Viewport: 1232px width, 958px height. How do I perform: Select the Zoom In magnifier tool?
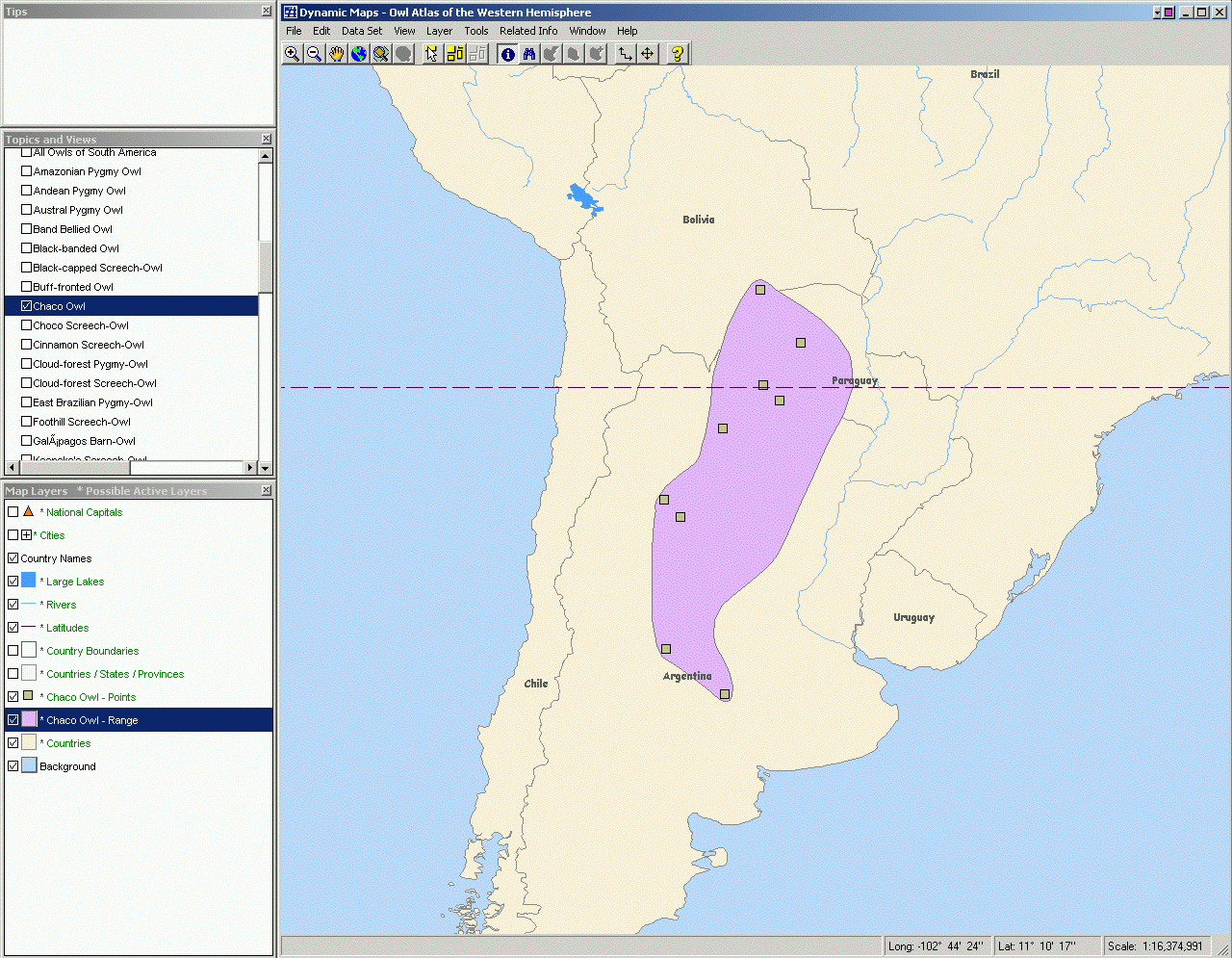(x=292, y=54)
